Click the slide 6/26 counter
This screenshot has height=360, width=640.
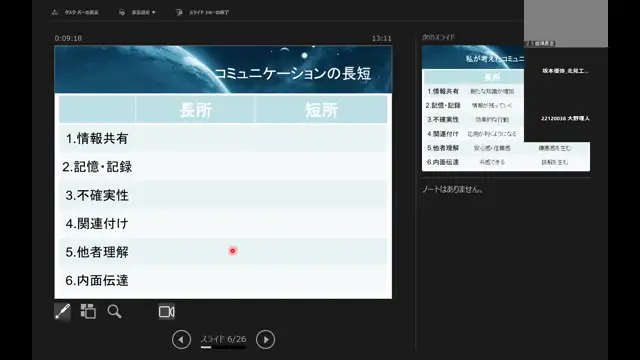tap(223, 339)
